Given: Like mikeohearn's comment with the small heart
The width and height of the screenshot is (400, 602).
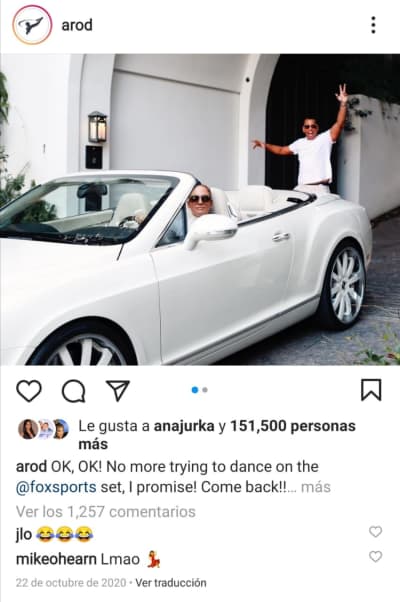Looking at the screenshot, I should [375, 556].
